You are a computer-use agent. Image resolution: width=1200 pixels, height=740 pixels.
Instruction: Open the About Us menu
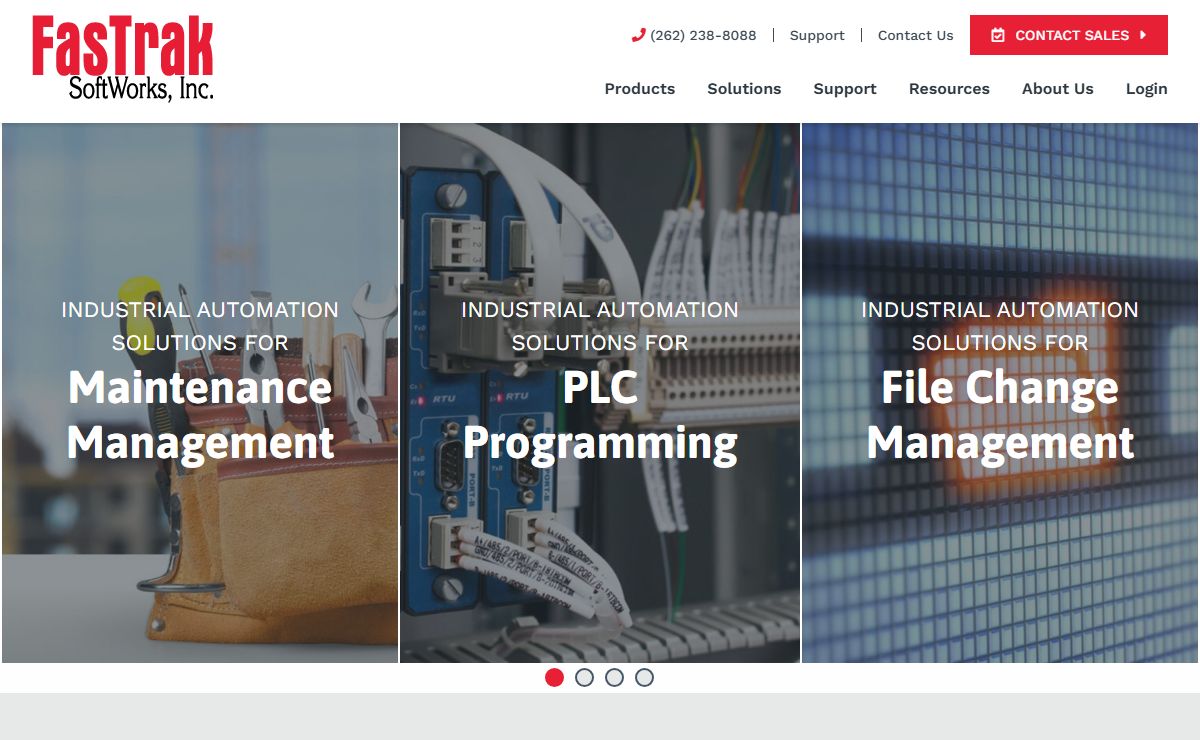click(1058, 88)
